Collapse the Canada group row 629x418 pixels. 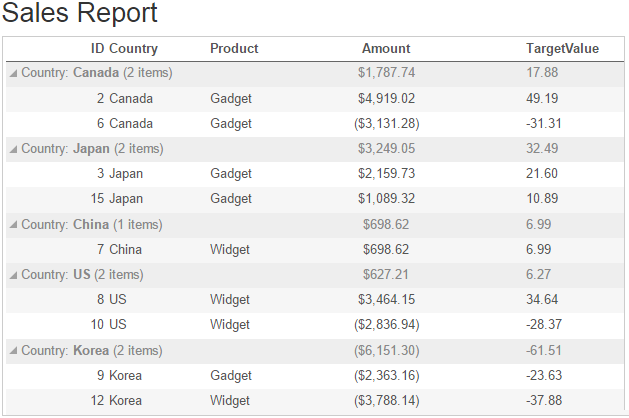tap(13, 73)
